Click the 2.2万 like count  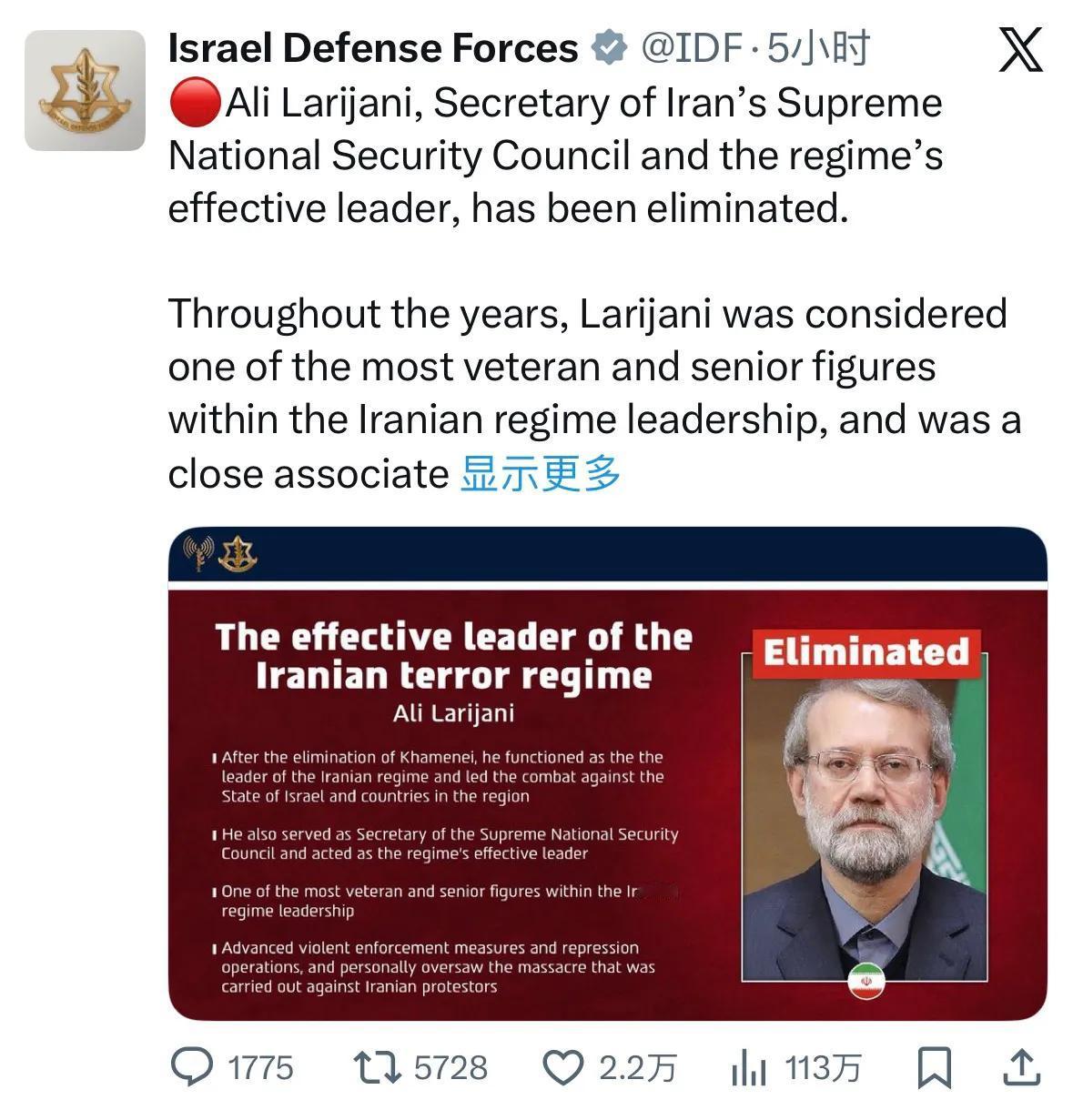[637, 1067]
